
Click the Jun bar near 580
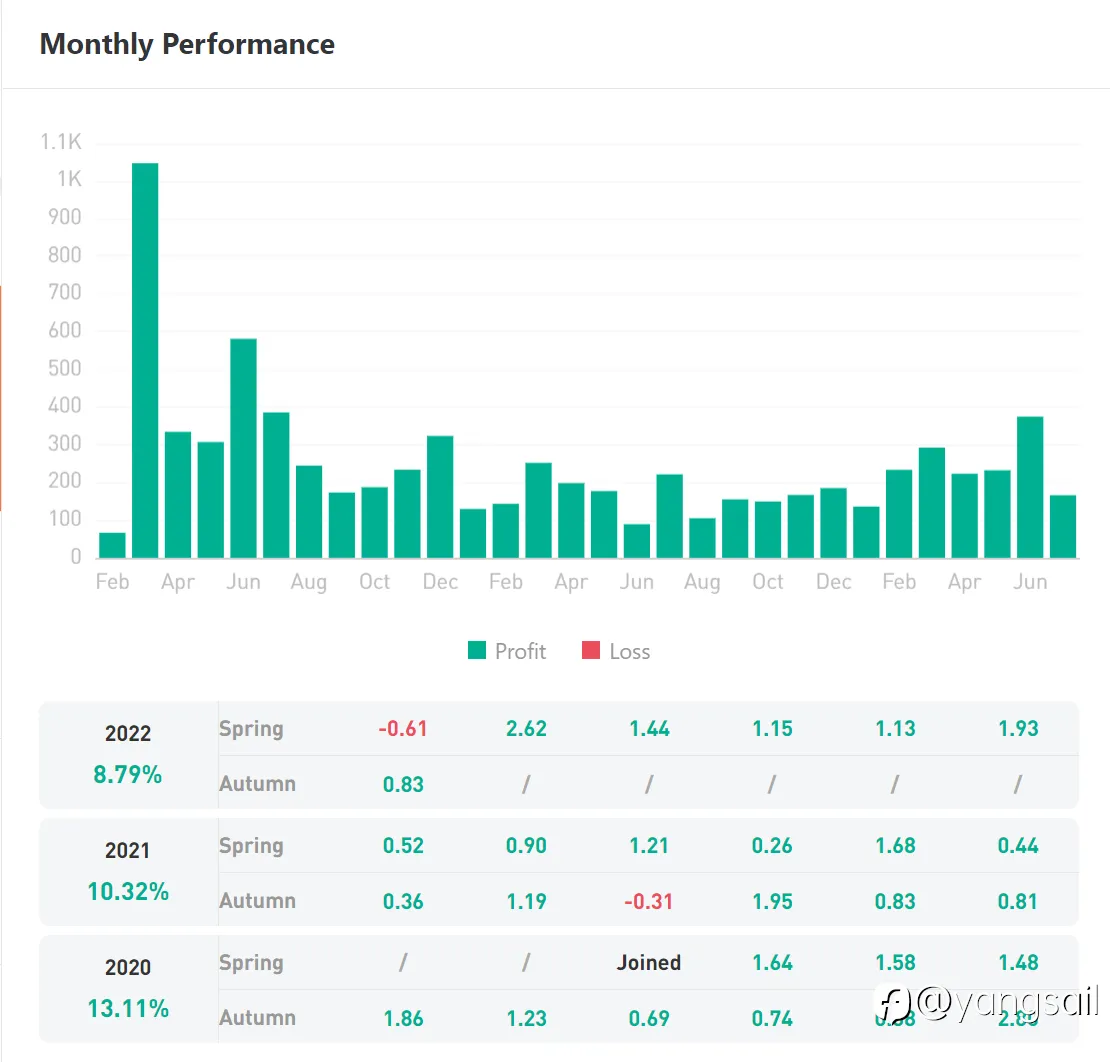[x=243, y=448]
